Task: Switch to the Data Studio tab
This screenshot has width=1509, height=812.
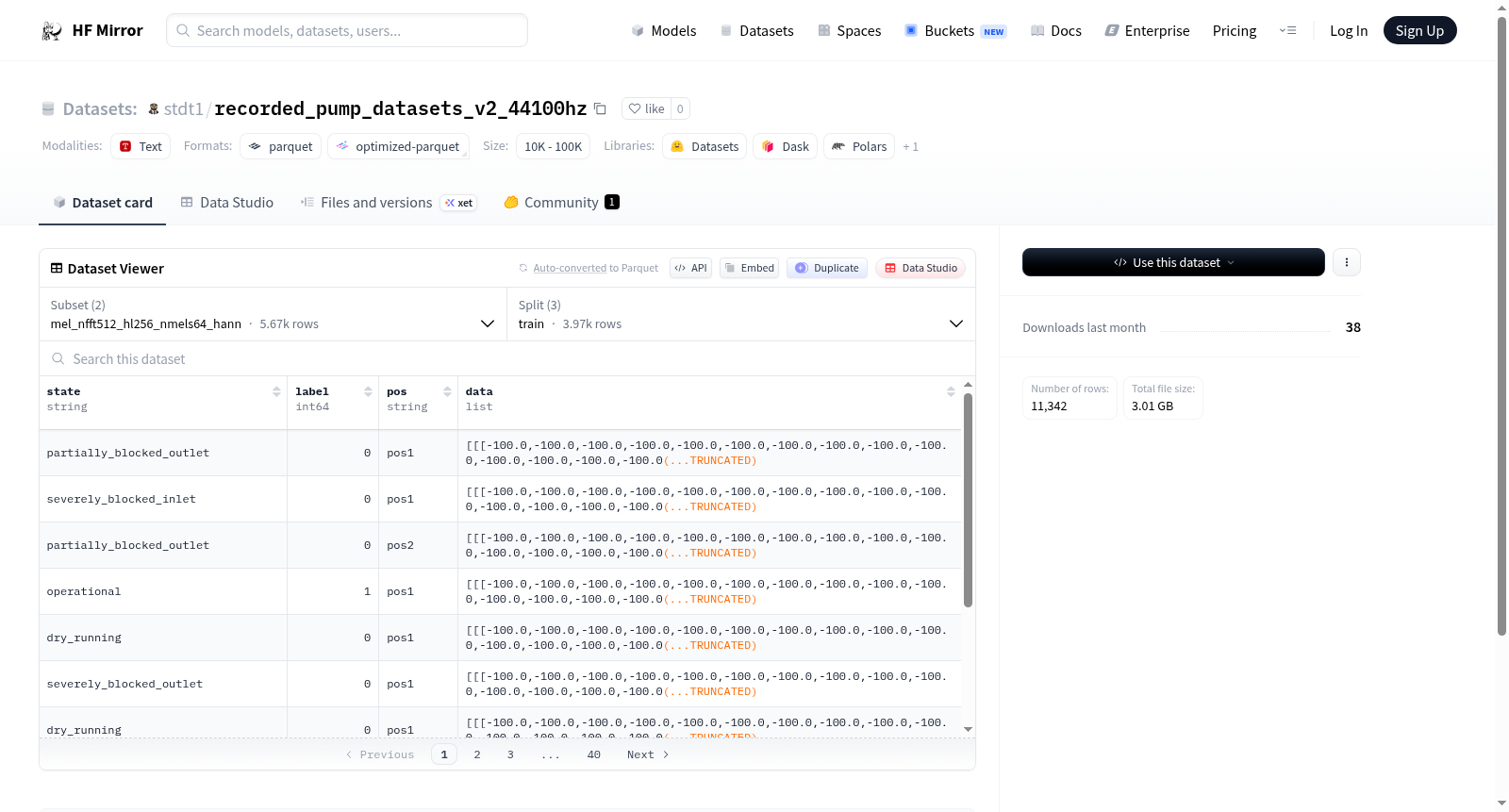Action: click(x=227, y=203)
